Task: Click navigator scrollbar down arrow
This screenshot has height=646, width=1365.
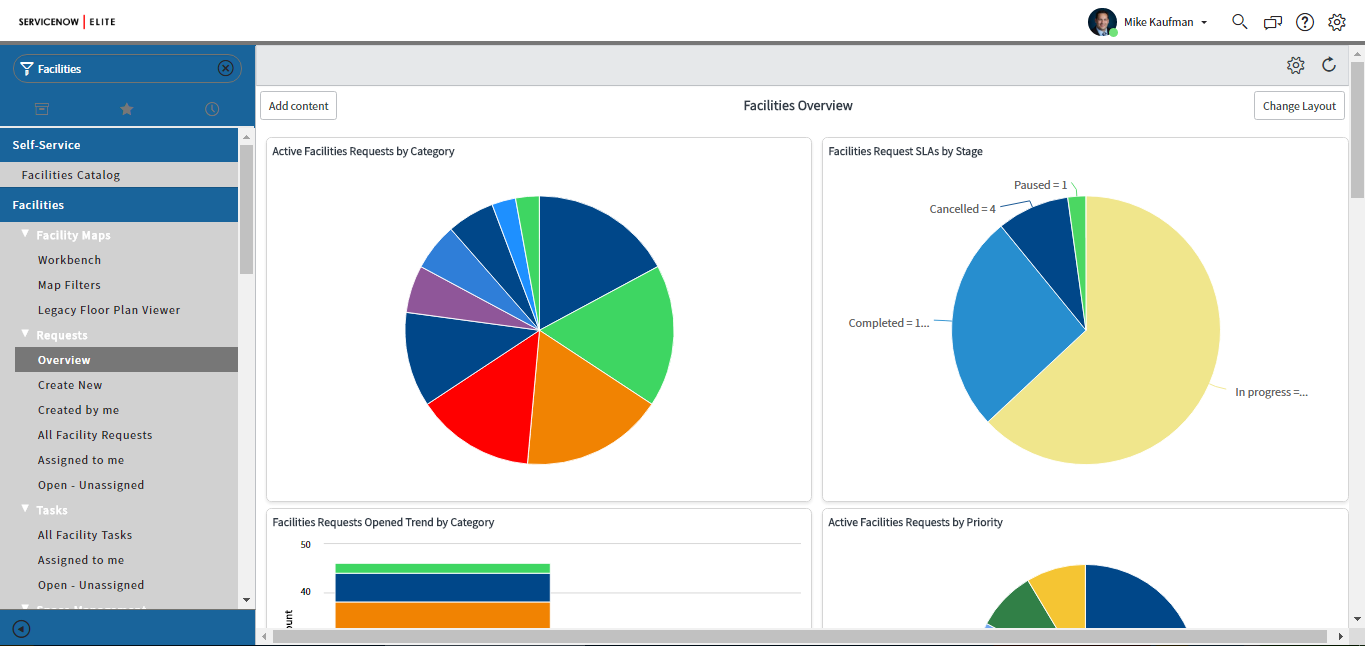Action: [x=247, y=599]
